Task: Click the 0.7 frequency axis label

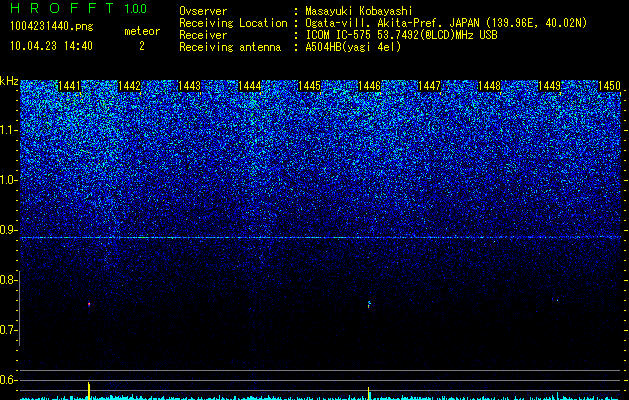Action: point(9,330)
